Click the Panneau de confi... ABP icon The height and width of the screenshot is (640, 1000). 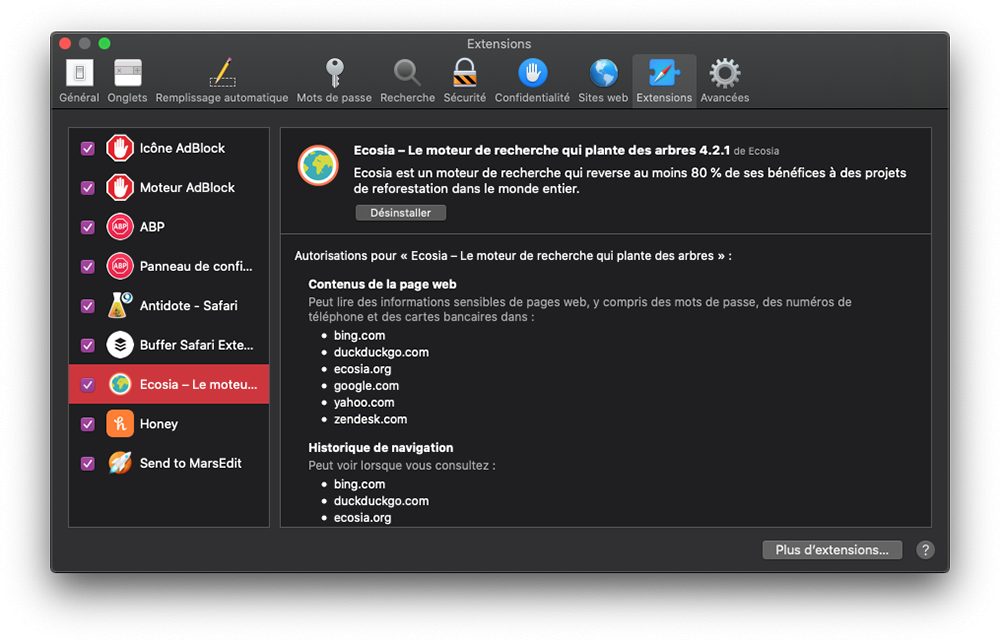tap(120, 266)
